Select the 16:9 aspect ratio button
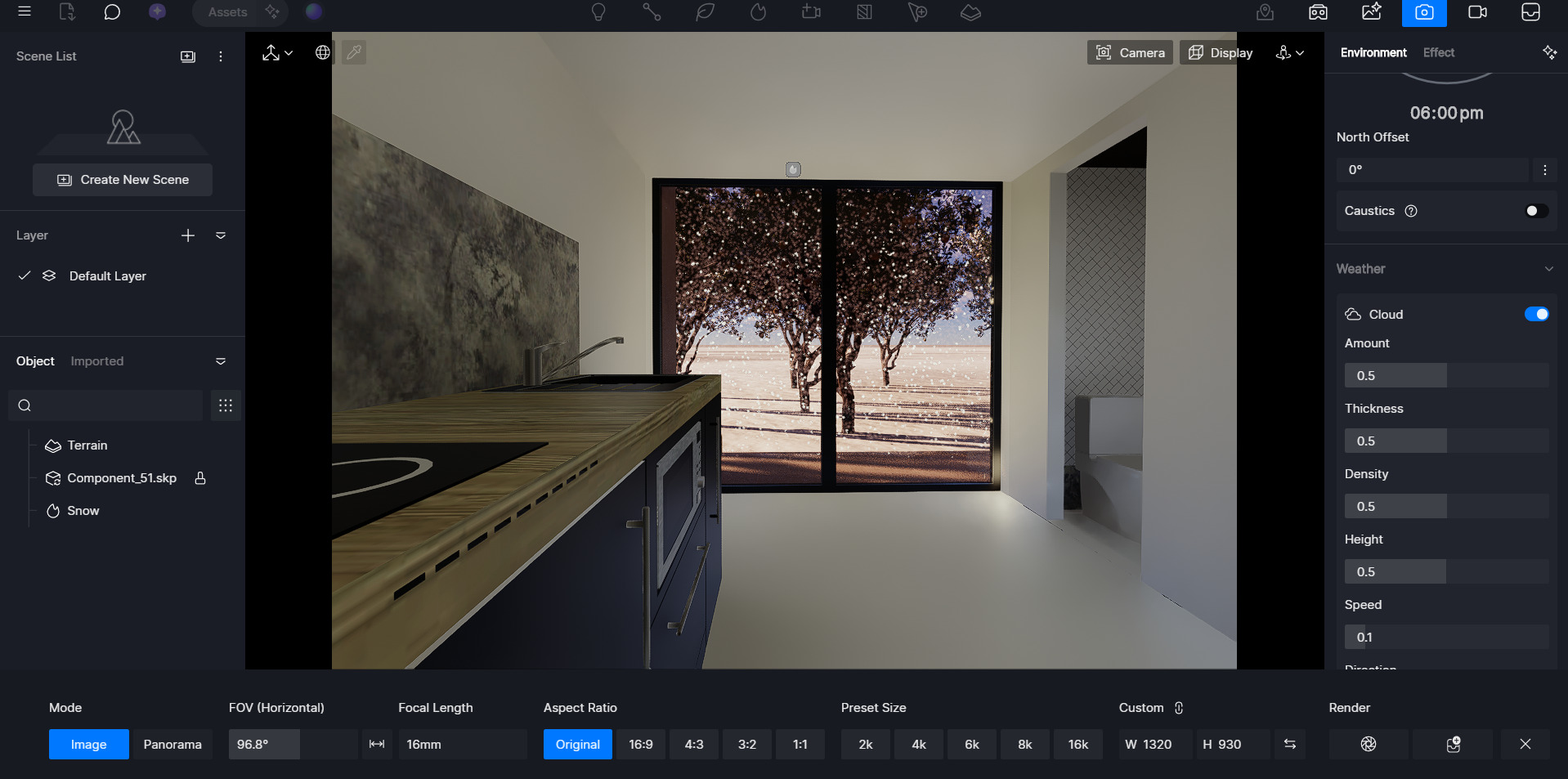Screen dimensions: 1568x779 click(x=640, y=744)
